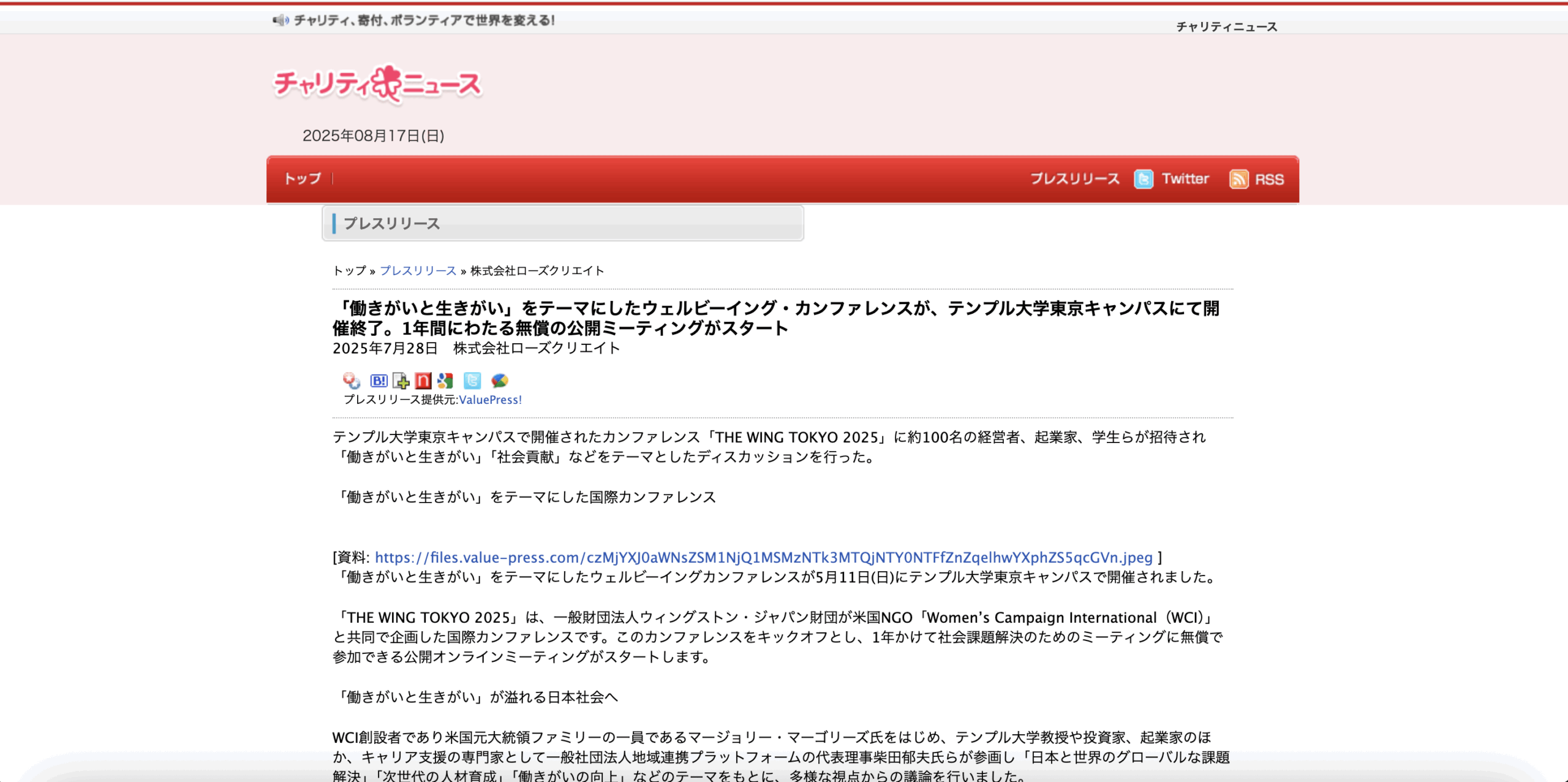Open the ValuePress! provider link
1568x782 pixels.
491,400
